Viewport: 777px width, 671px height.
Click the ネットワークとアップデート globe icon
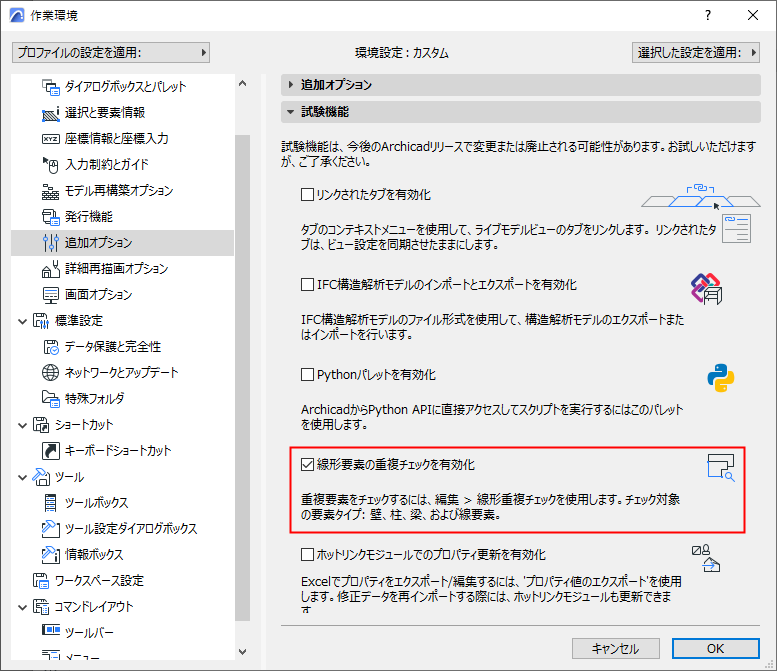pos(51,373)
